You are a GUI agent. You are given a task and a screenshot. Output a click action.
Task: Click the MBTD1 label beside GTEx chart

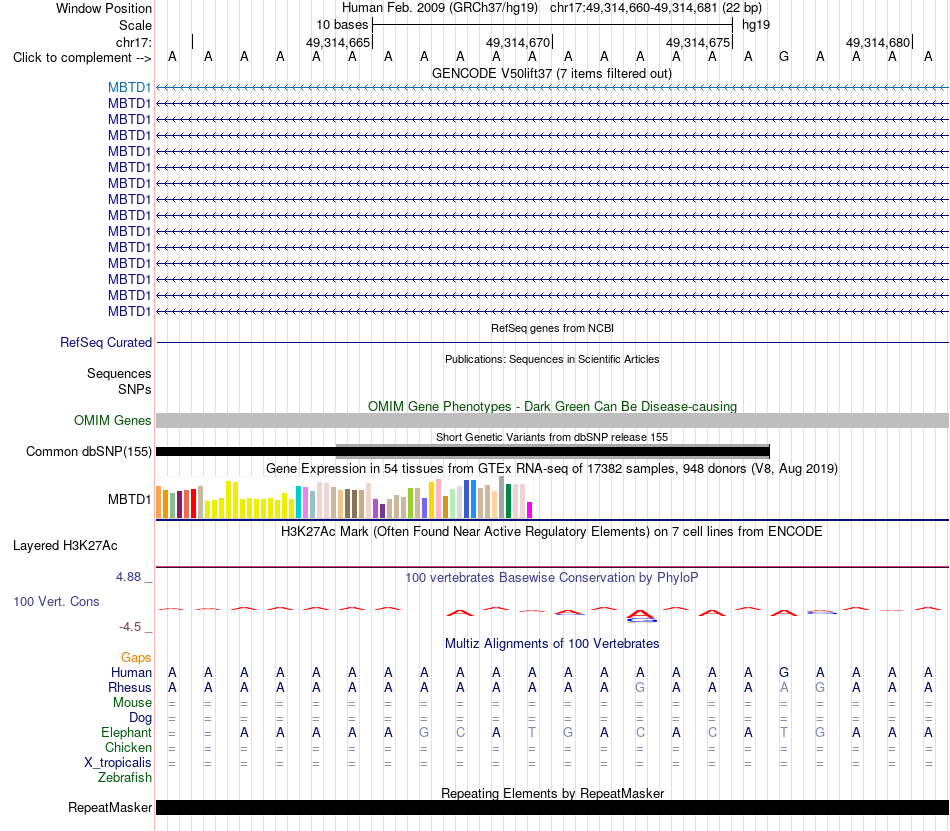[129, 499]
